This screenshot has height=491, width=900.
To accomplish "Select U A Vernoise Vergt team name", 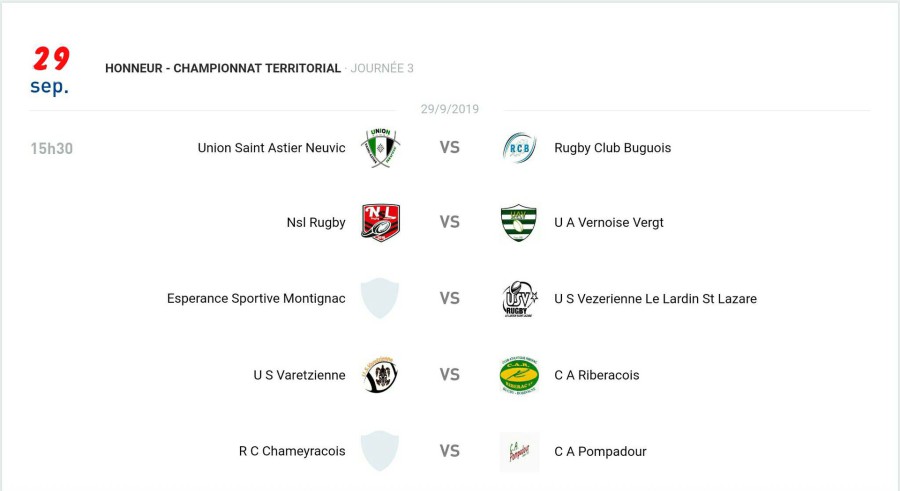I will [x=608, y=223].
